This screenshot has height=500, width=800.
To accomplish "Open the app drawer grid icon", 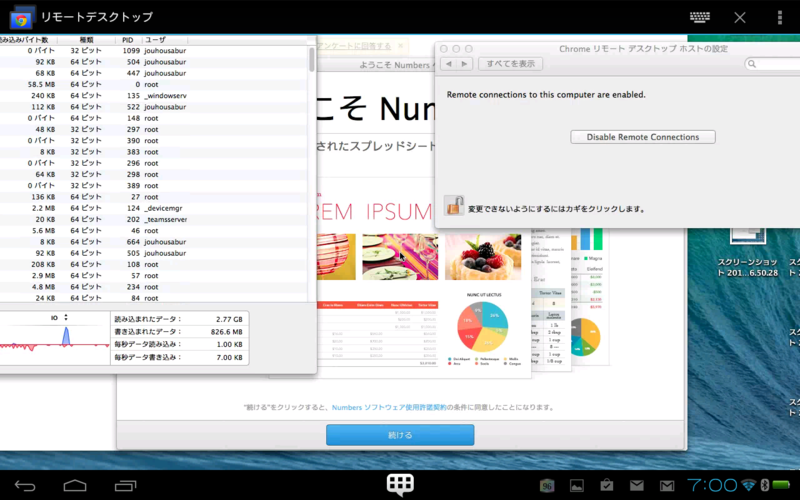I will (400, 484).
